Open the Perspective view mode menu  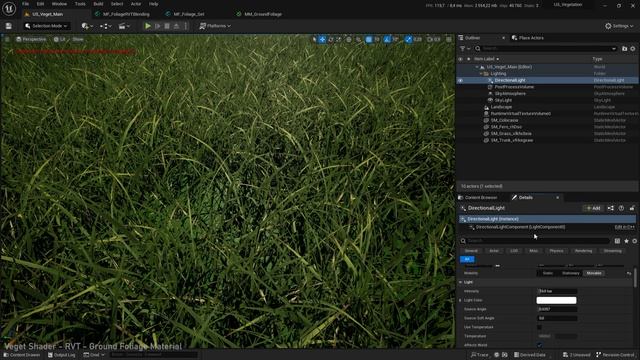coord(31,39)
